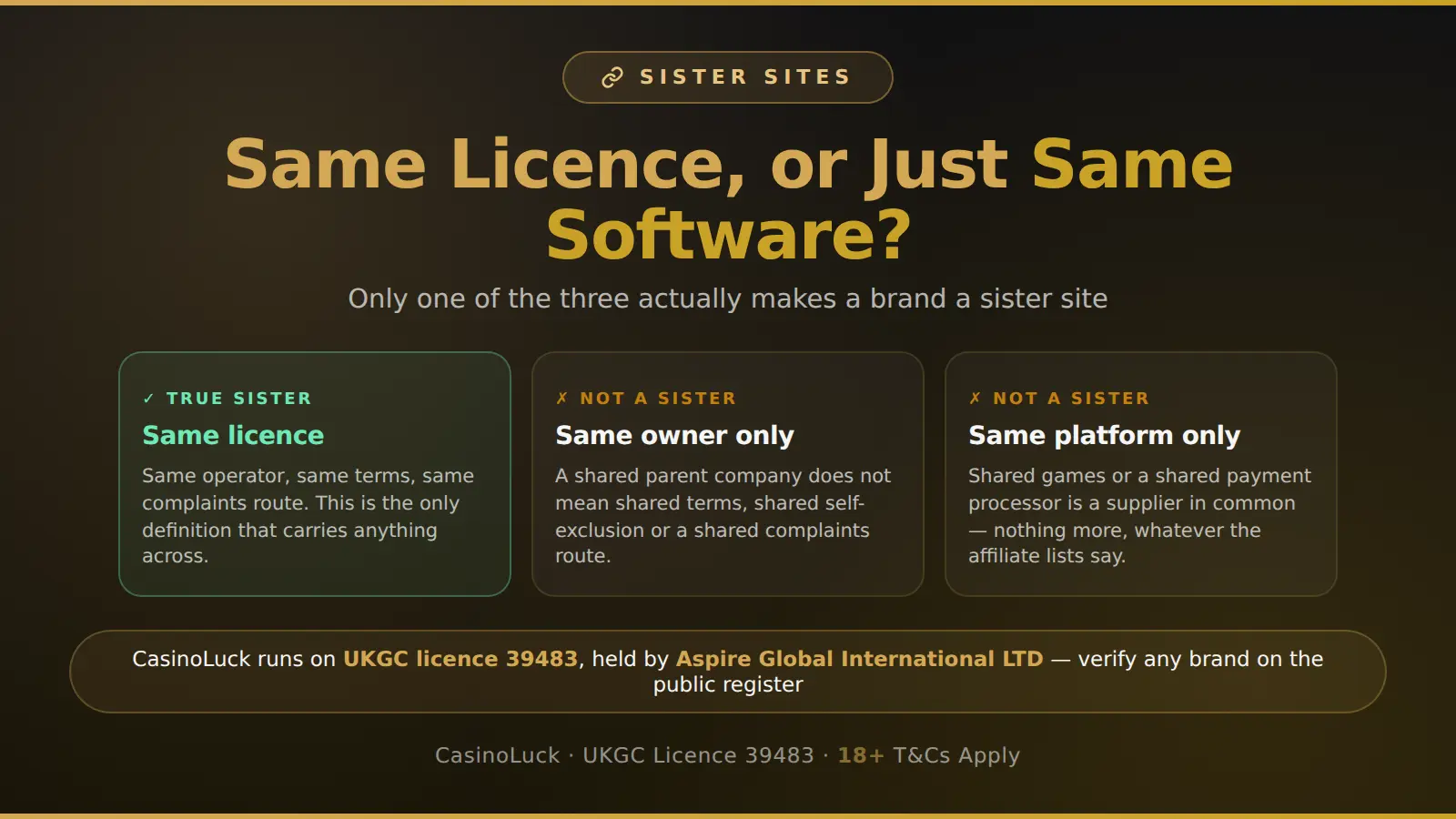The width and height of the screenshot is (1456, 819).
Task: Click the chain link icon in Sister Sites badge
Action: pos(612,77)
